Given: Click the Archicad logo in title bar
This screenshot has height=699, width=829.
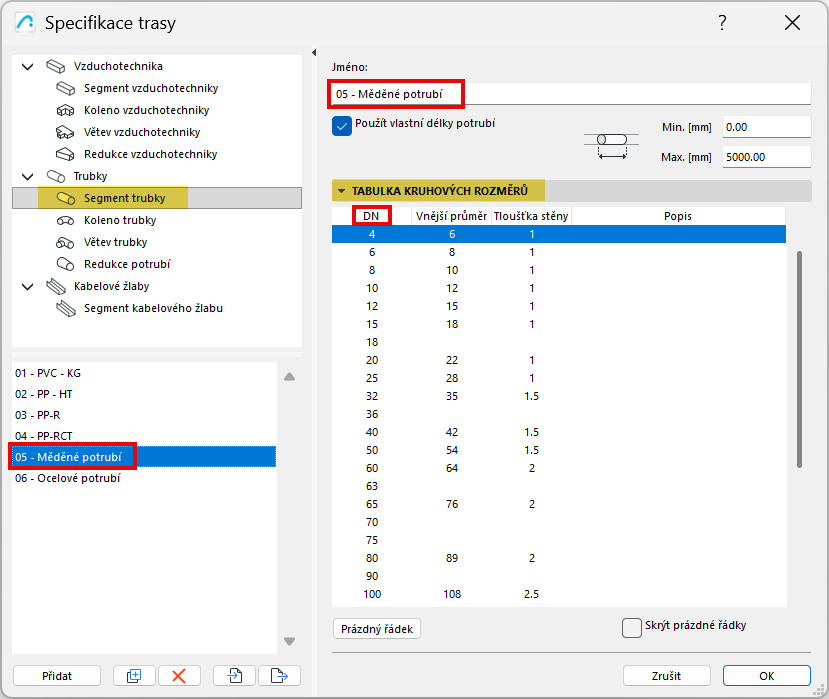Looking at the screenshot, I should [x=25, y=23].
